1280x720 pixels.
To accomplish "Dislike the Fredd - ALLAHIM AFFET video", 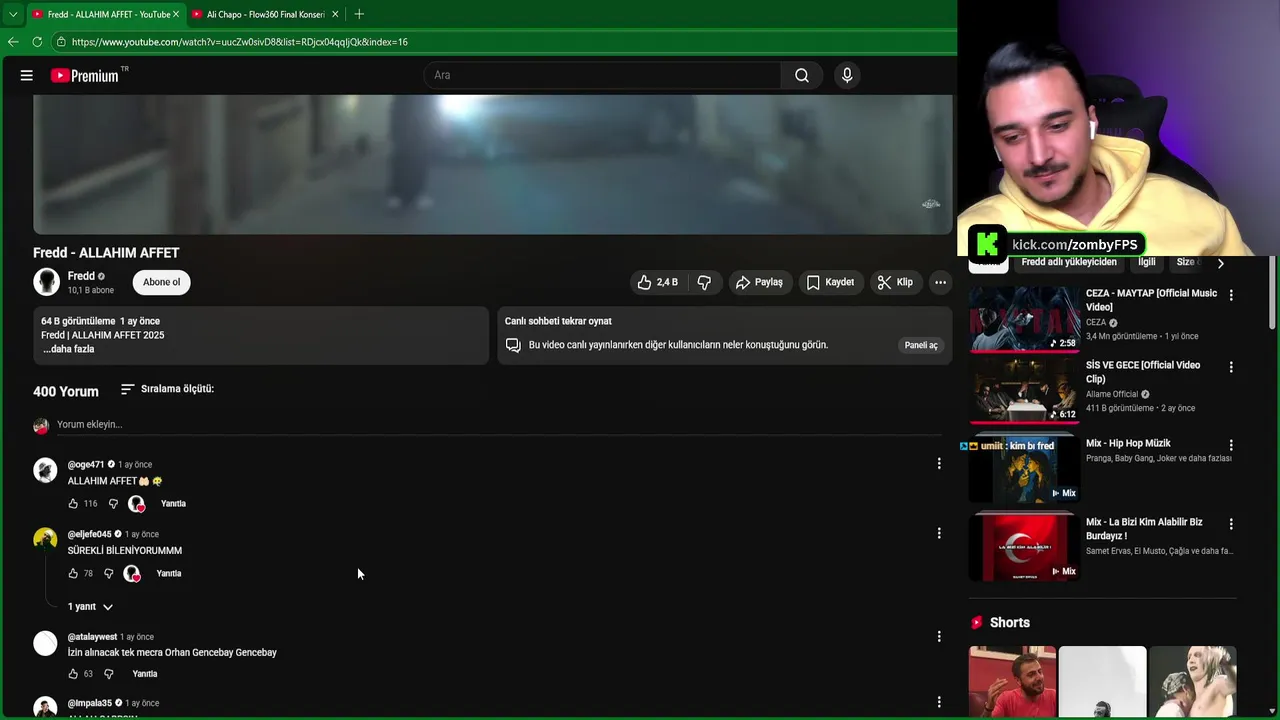I will [704, 282].
